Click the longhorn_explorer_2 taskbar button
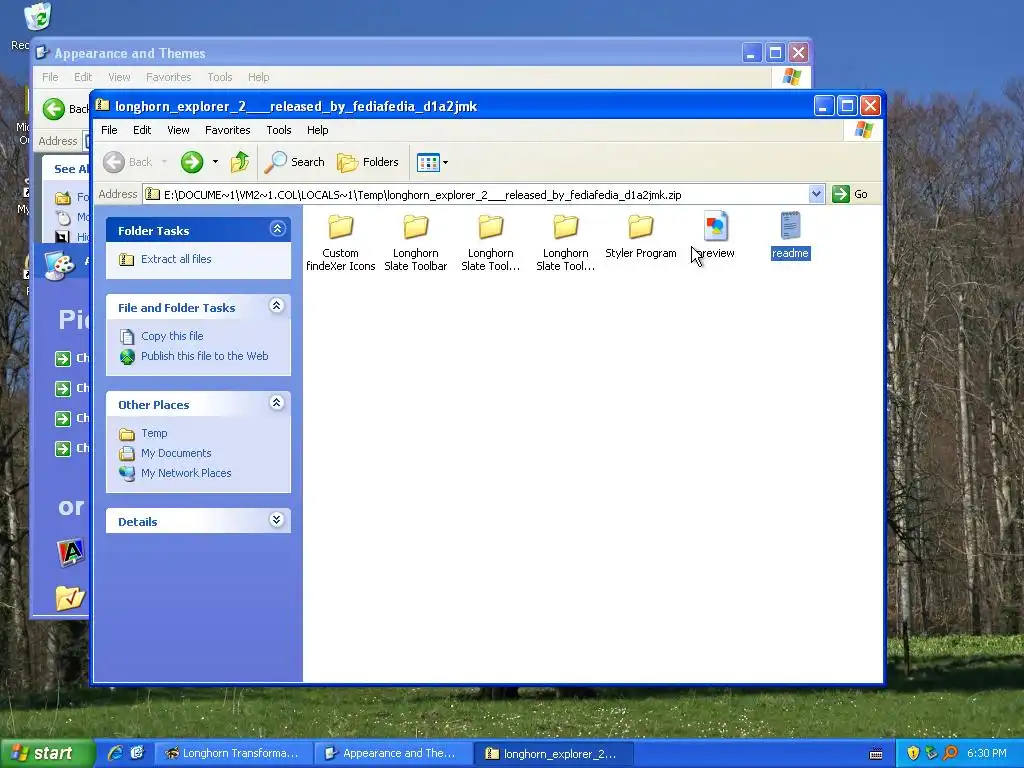The height and width of the screenshot is (768, 1024). click(x=552, y=754)
